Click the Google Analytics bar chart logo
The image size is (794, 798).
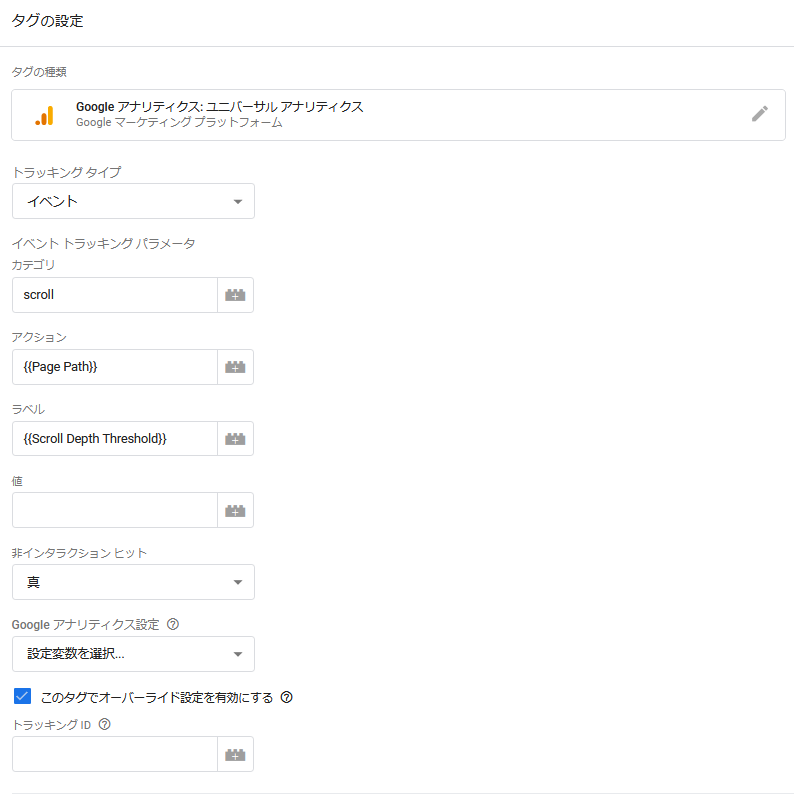45,116
